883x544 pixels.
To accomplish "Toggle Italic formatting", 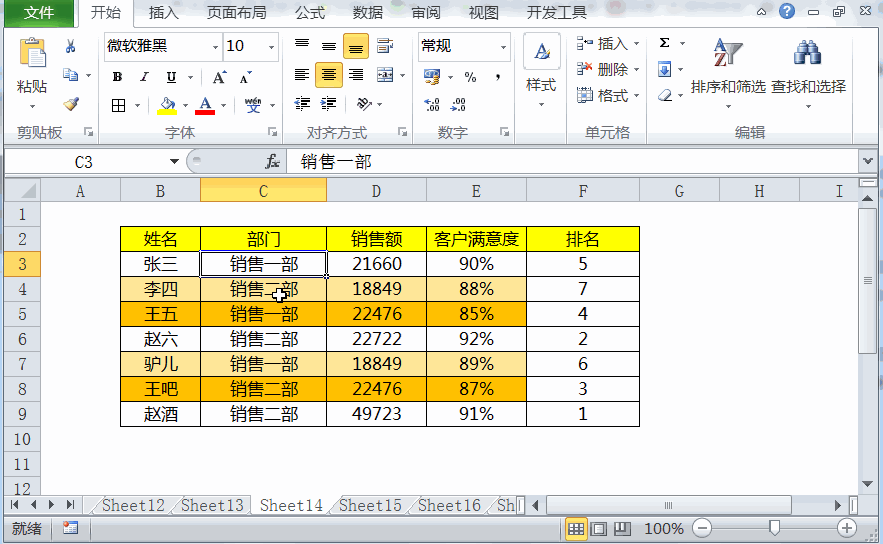I will point(144,77).
